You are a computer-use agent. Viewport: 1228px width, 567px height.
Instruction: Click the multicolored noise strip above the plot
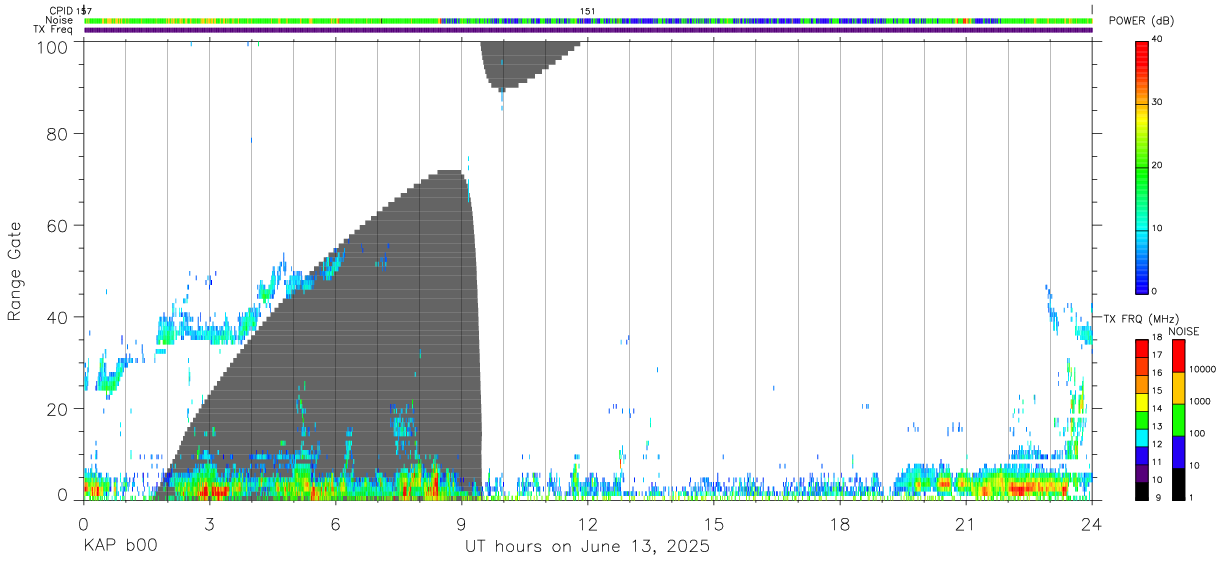589,20
